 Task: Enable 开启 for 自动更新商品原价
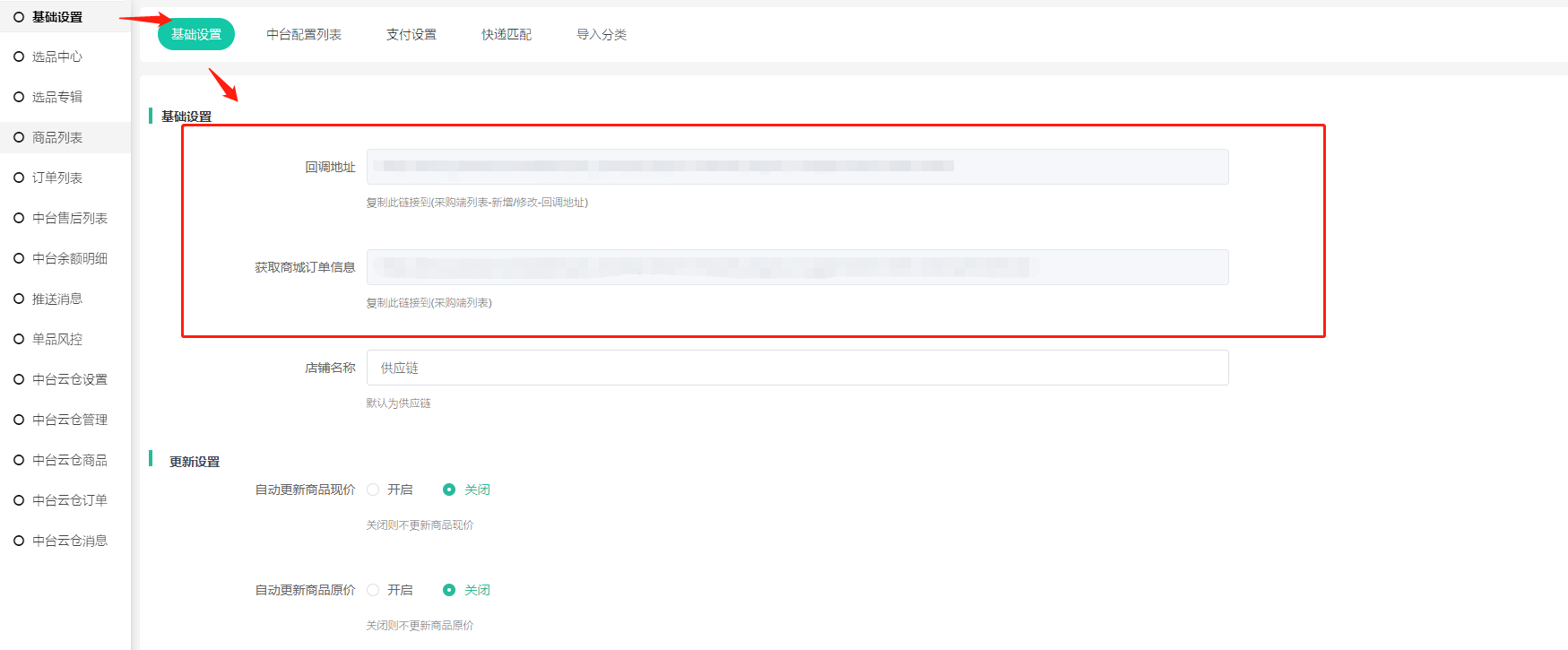[x=374, y=590]
